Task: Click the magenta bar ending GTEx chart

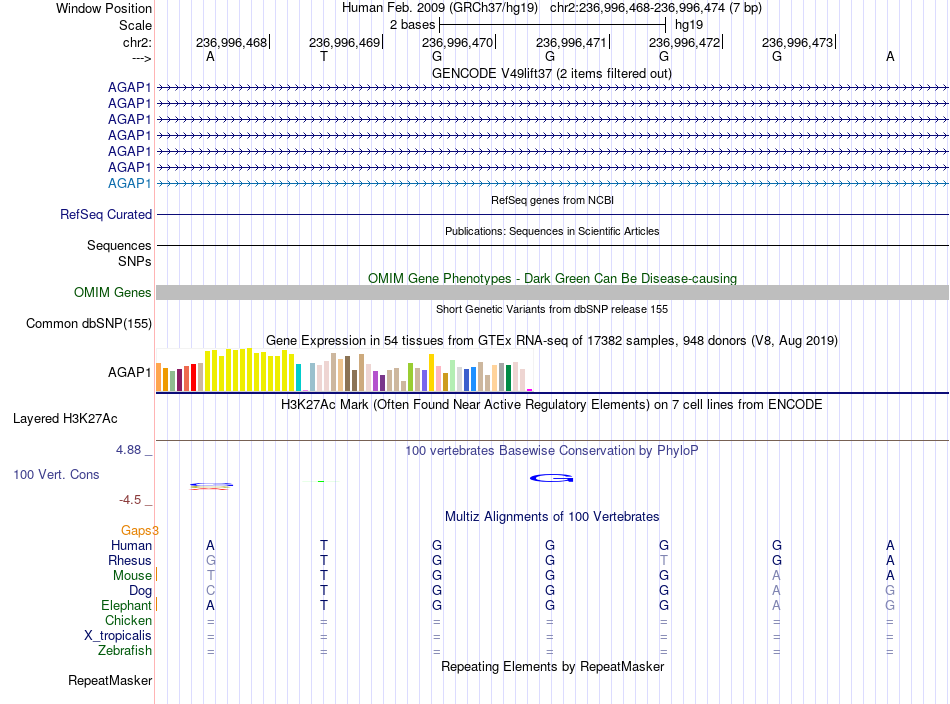Action: click(529, 390)
